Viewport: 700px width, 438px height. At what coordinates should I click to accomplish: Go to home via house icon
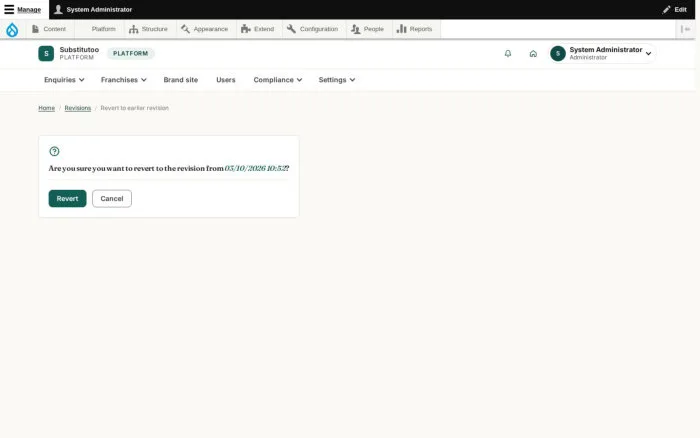(x=533, y=54)
